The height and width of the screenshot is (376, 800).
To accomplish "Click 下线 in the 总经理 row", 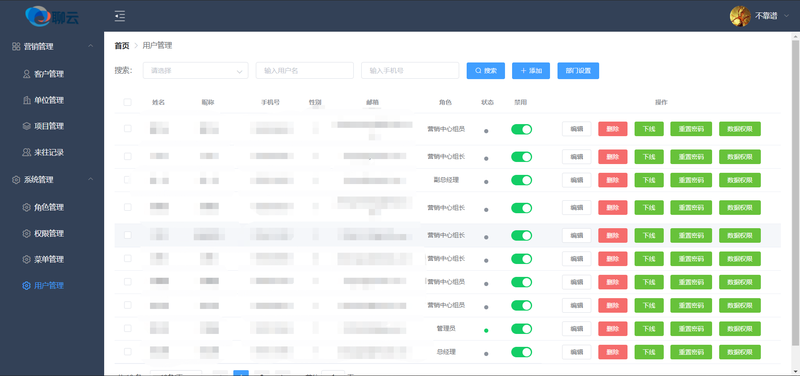I will click(649, 352).
